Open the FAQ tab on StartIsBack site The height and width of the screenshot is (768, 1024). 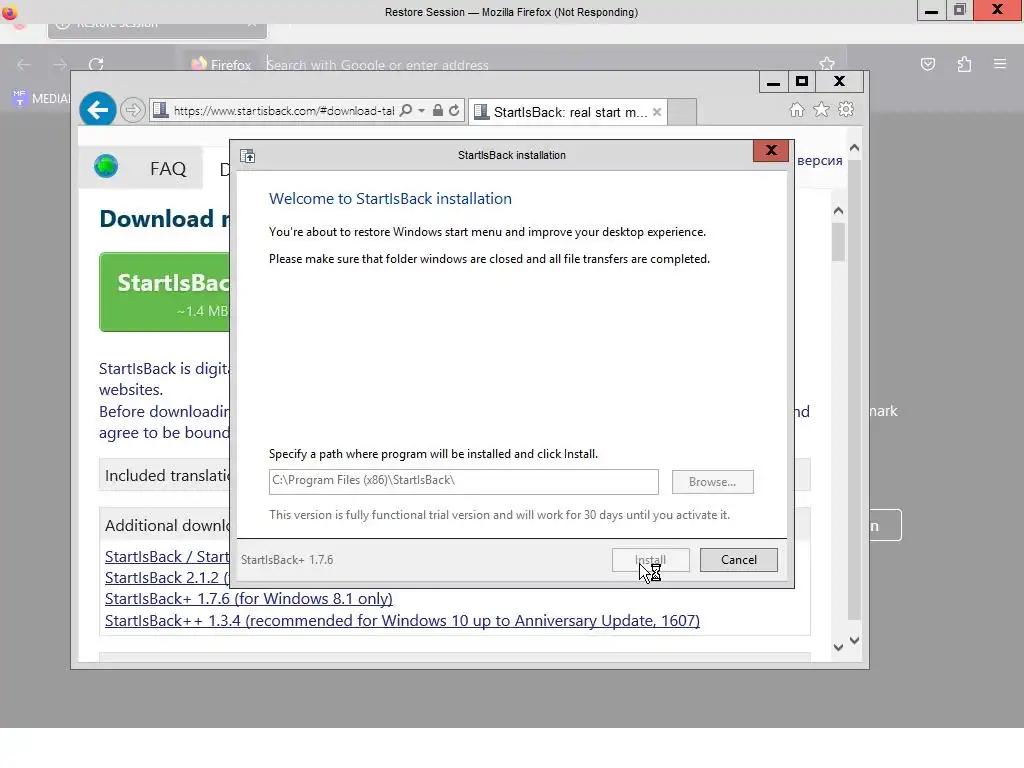[168, 168]
